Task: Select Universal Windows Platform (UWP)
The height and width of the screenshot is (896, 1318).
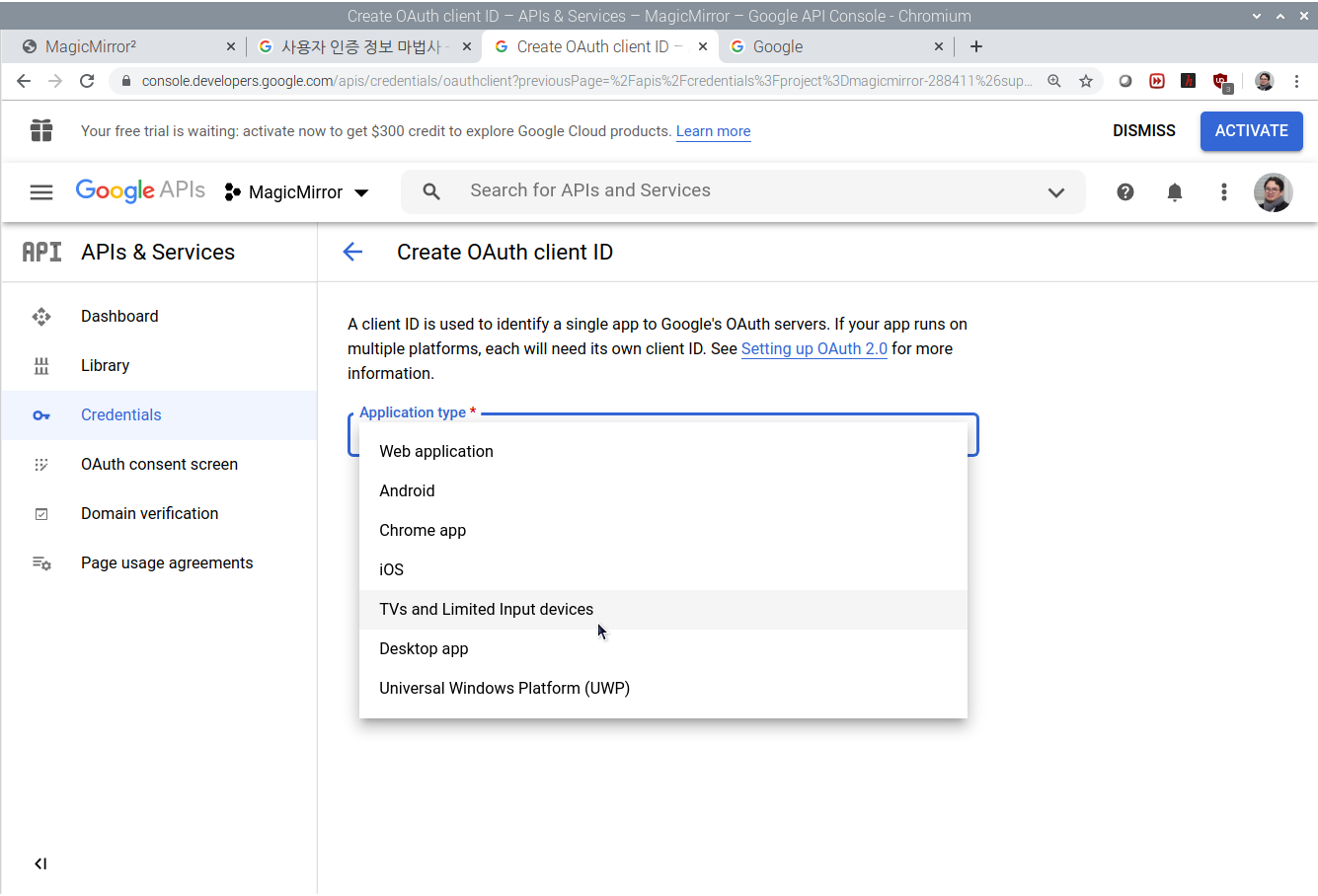Action: point(663,689)
